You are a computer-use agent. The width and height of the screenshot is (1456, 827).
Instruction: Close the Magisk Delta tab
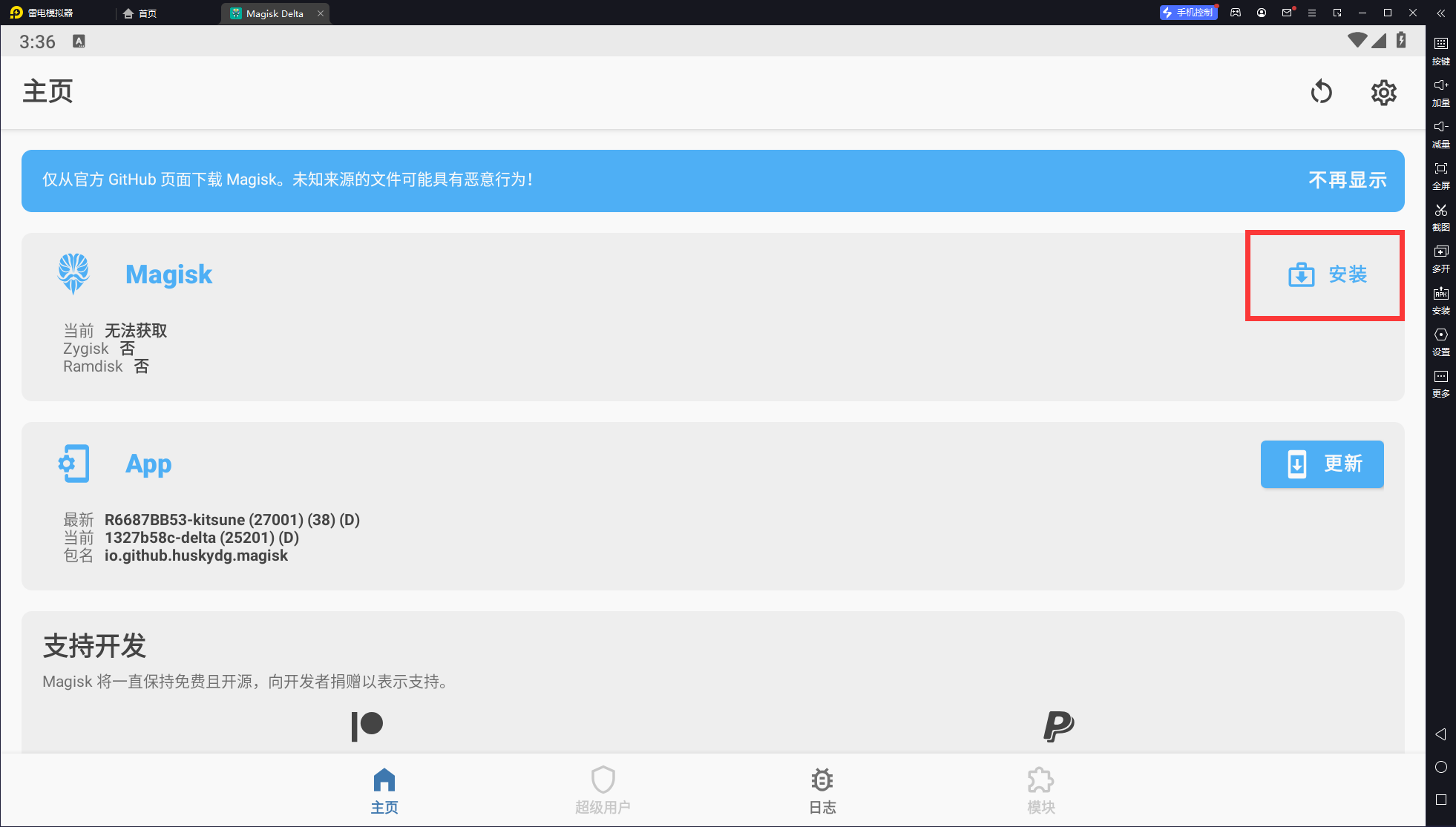(321, 13)
